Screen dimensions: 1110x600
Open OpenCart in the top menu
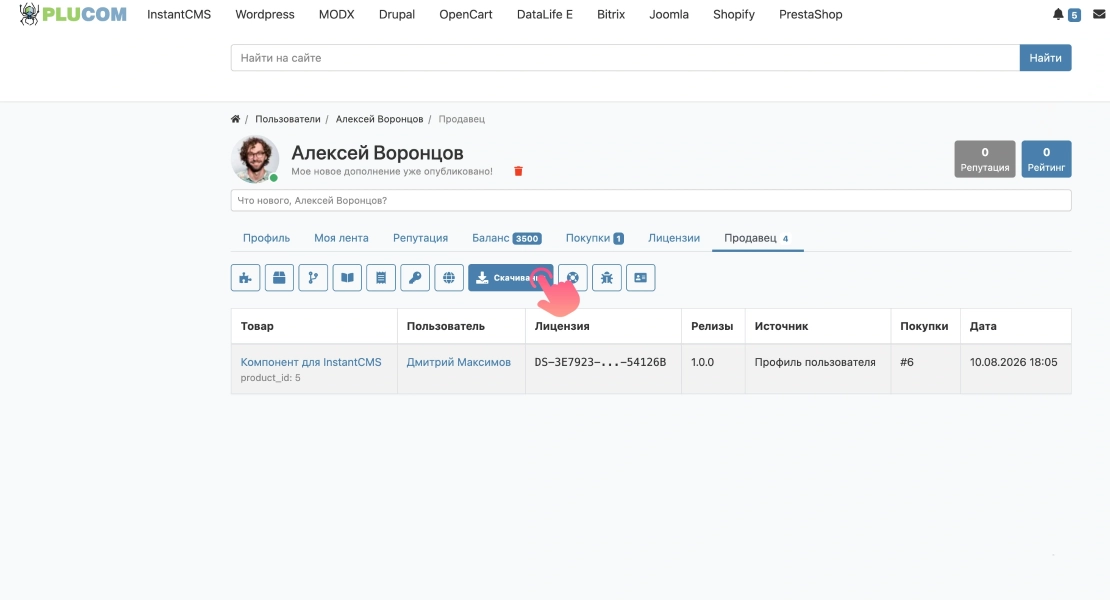[466, 14]
